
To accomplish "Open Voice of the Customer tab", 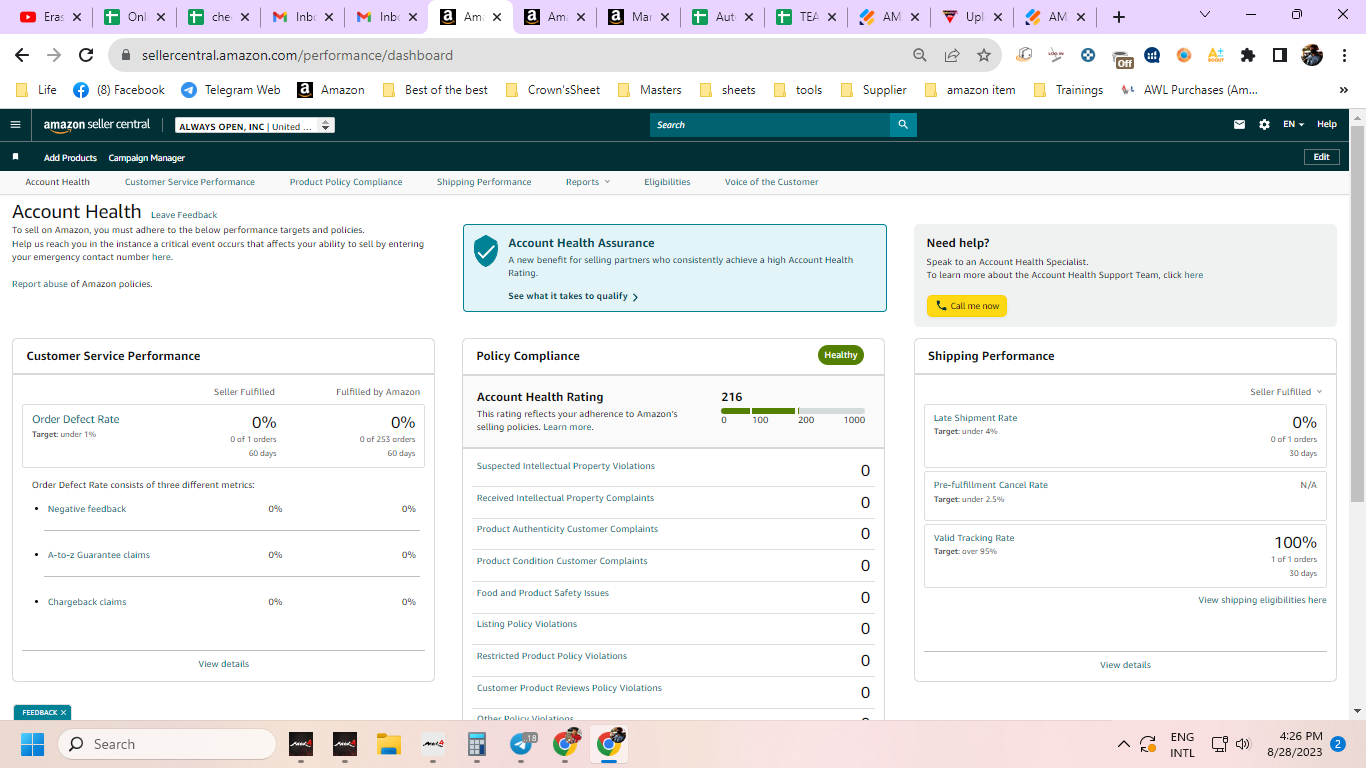I will point(771,182).
